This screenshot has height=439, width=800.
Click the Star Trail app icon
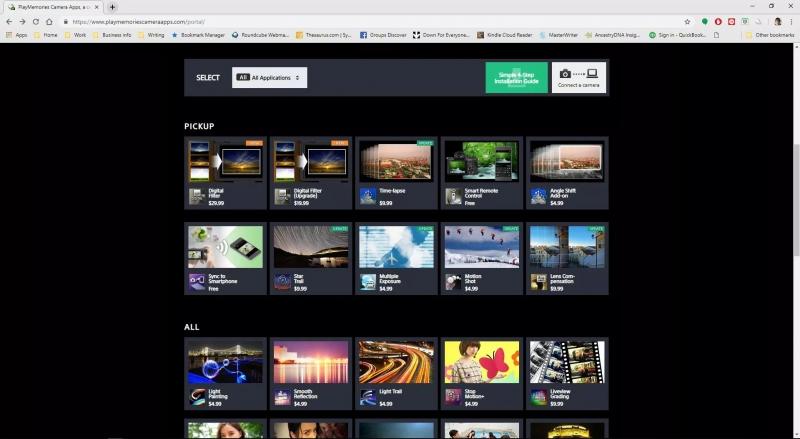[282, 282]
